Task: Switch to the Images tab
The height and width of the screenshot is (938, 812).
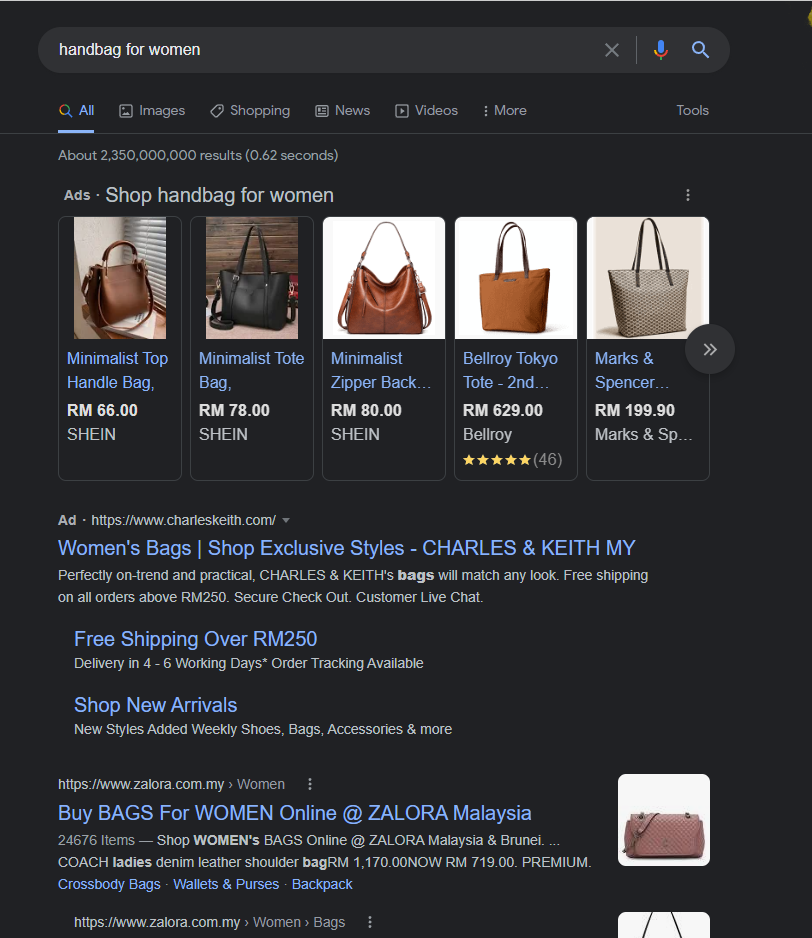Action: (152, 111)
